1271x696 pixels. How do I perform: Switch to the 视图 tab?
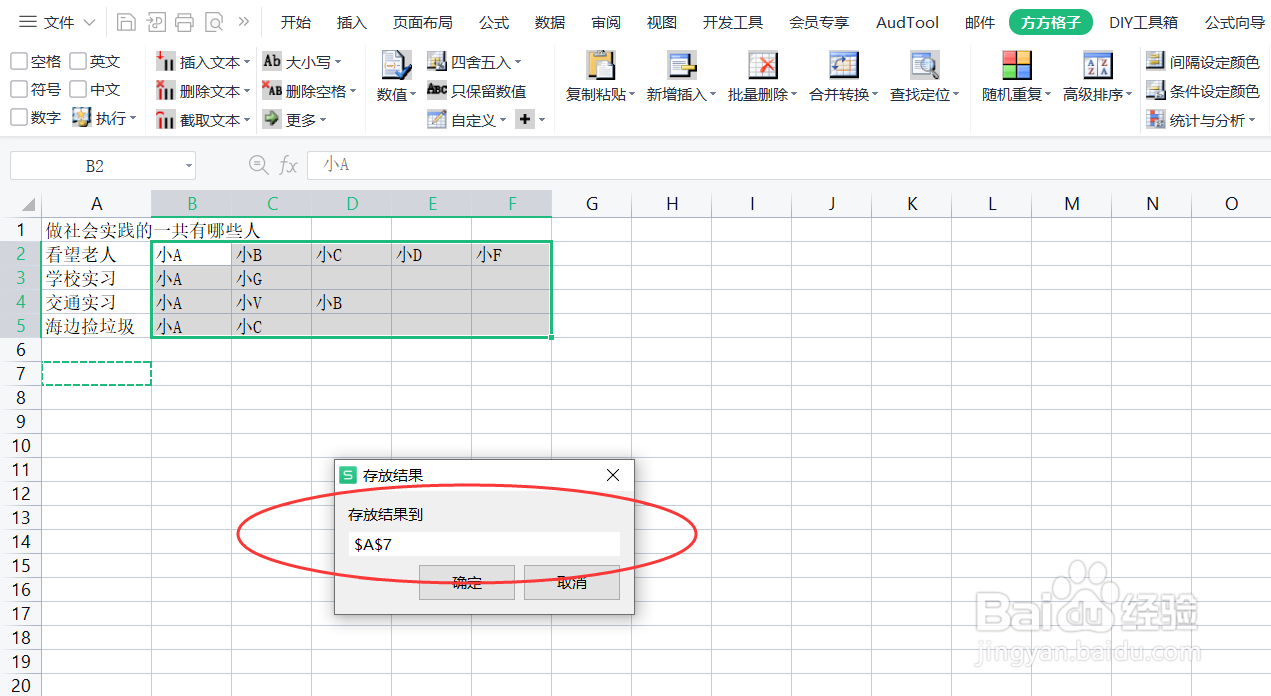pos(662,22)
